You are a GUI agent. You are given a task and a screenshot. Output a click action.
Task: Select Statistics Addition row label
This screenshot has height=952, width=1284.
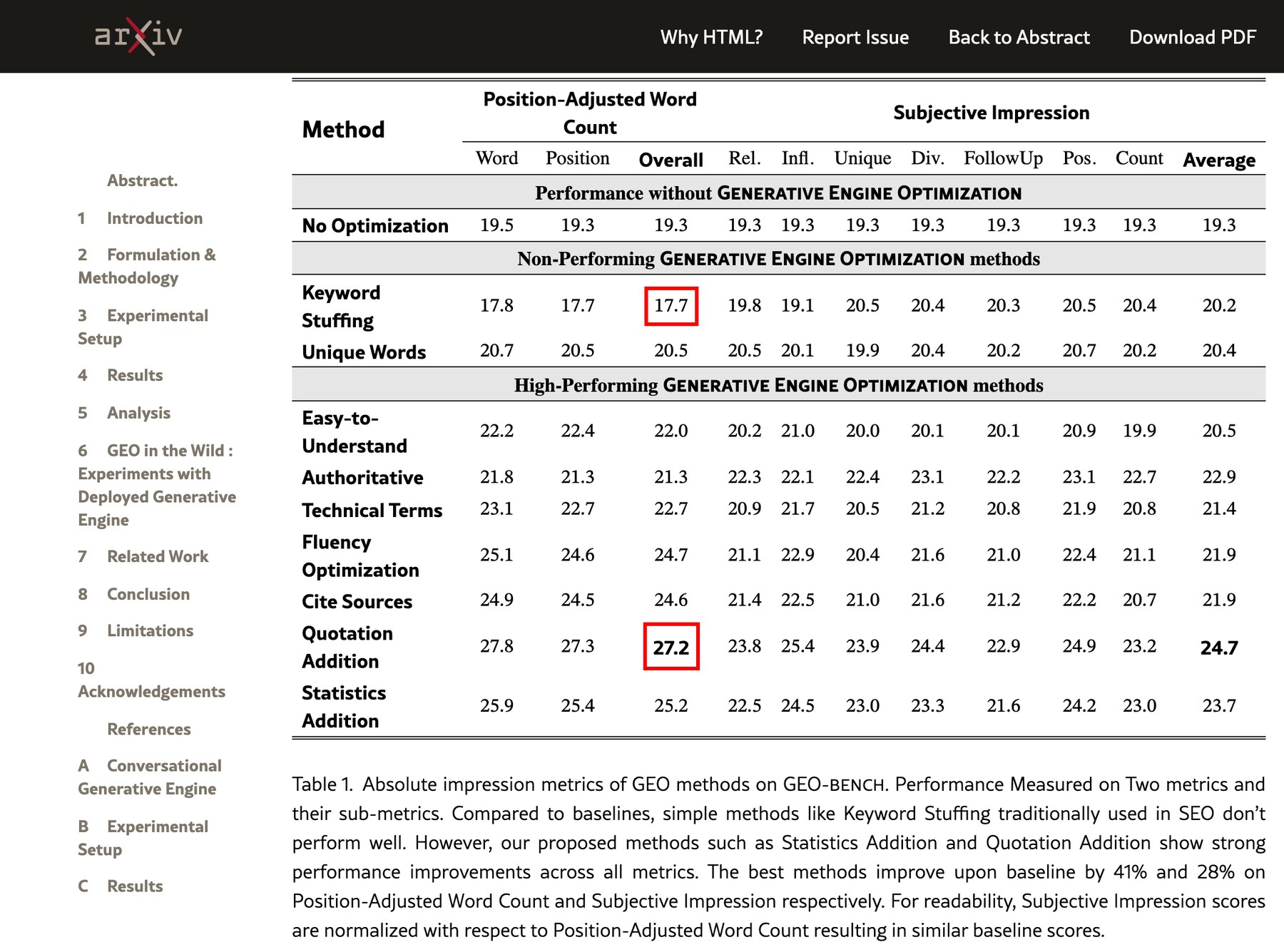344,706
